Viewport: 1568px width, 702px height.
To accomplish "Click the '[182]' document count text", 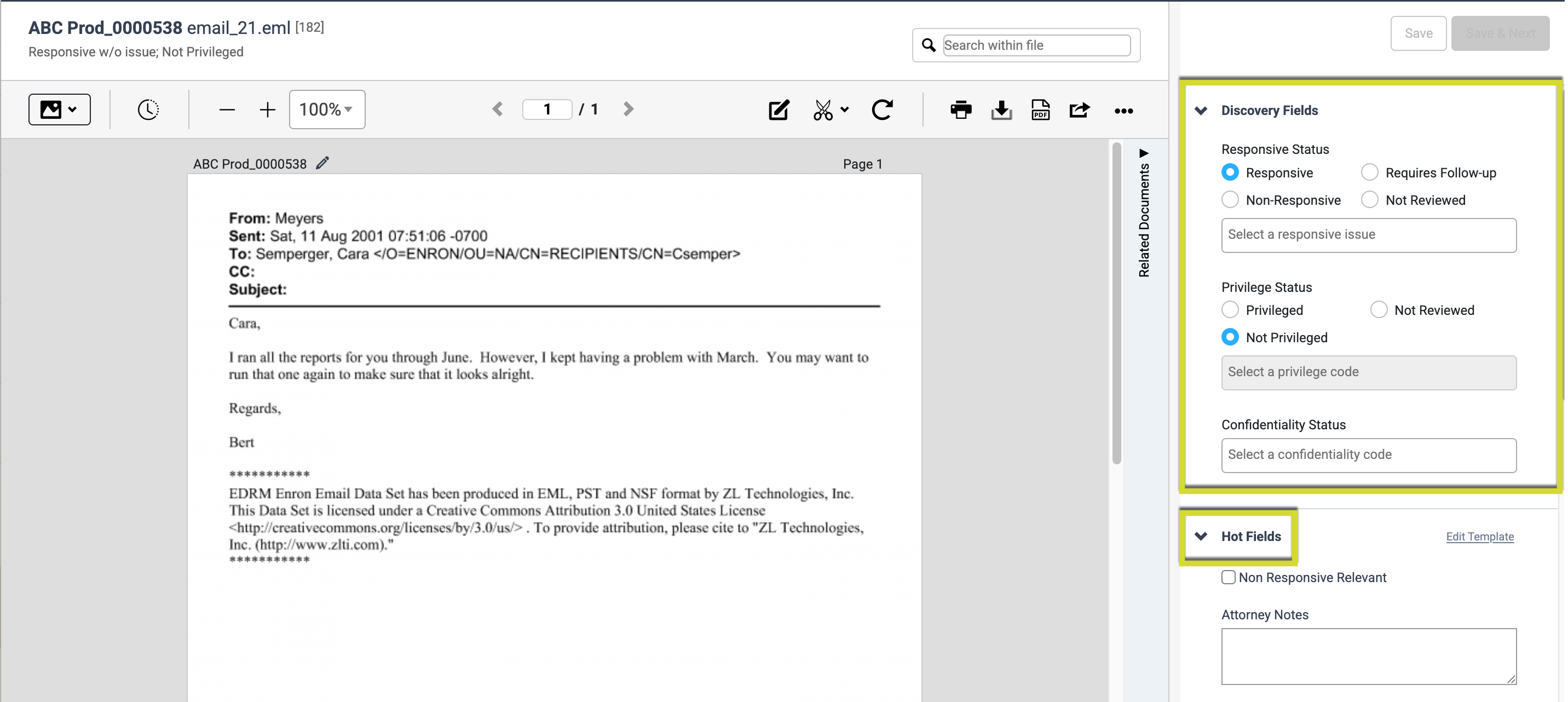I will (x=309, y=27).
